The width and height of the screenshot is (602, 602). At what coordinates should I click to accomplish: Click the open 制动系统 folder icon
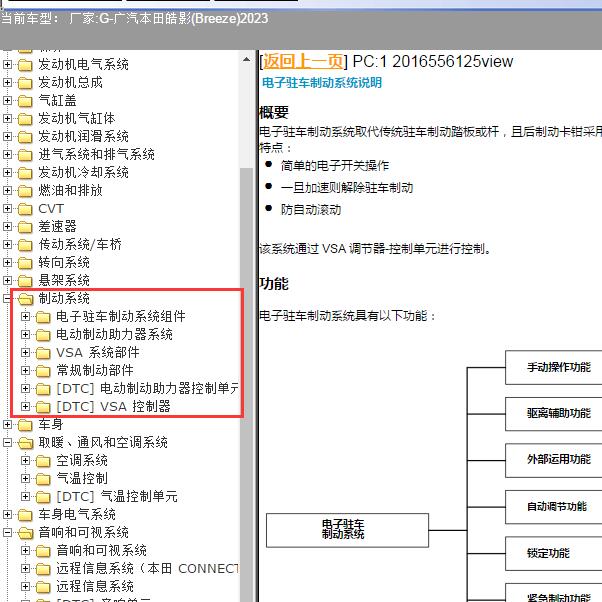pyautogui.click(x=25, y=299)
